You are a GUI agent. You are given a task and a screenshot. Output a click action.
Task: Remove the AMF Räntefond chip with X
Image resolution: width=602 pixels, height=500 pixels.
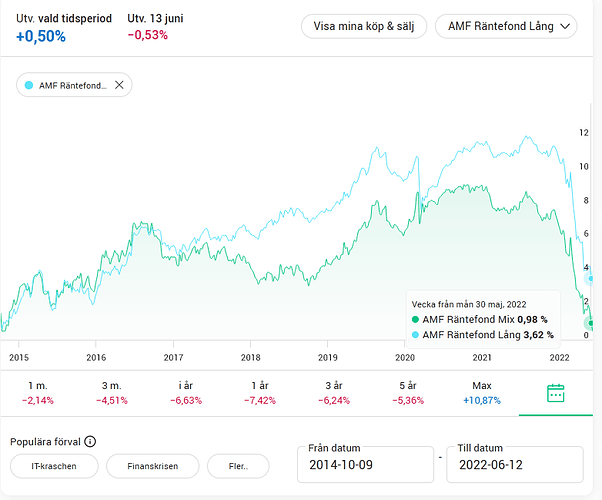coord(119,85)
